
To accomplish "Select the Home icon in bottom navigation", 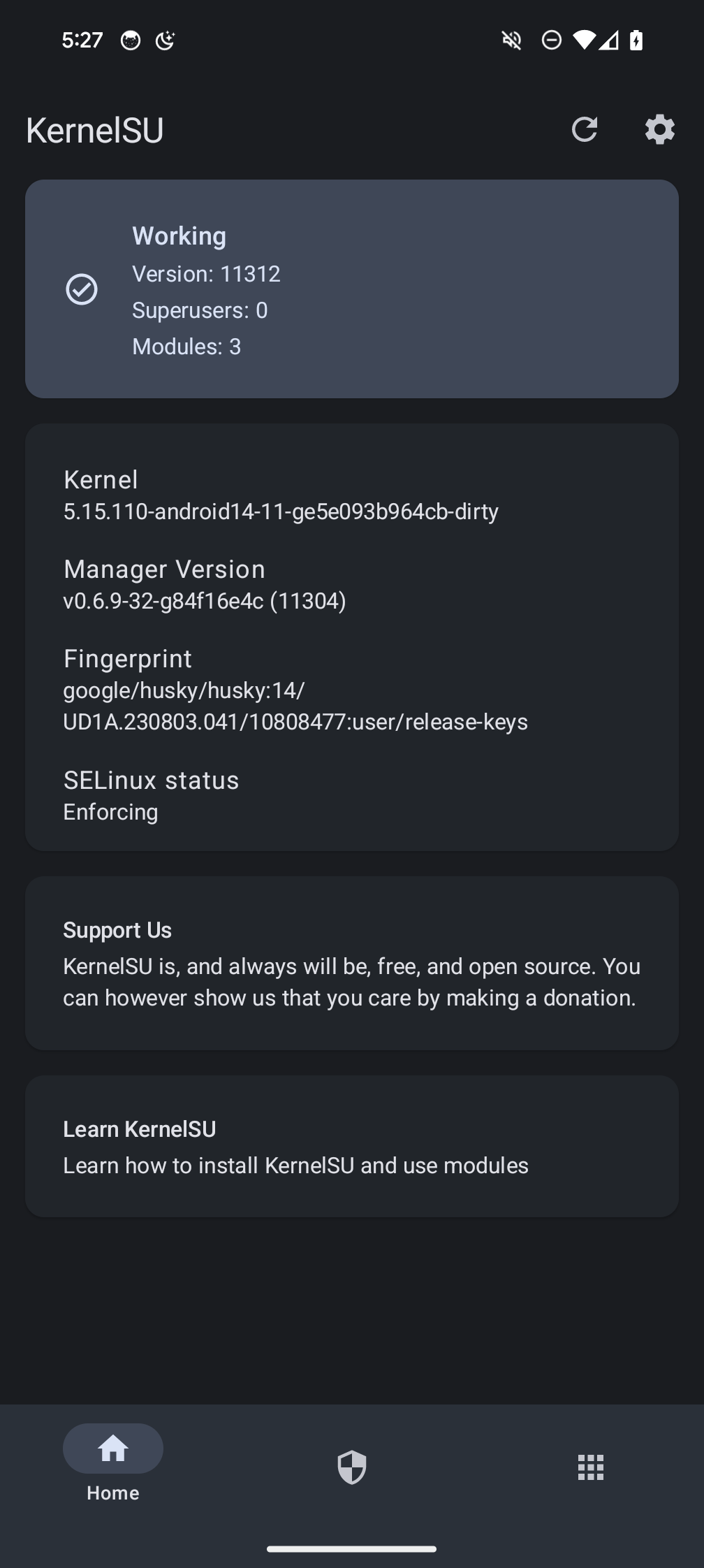I will coord(112,1449).
